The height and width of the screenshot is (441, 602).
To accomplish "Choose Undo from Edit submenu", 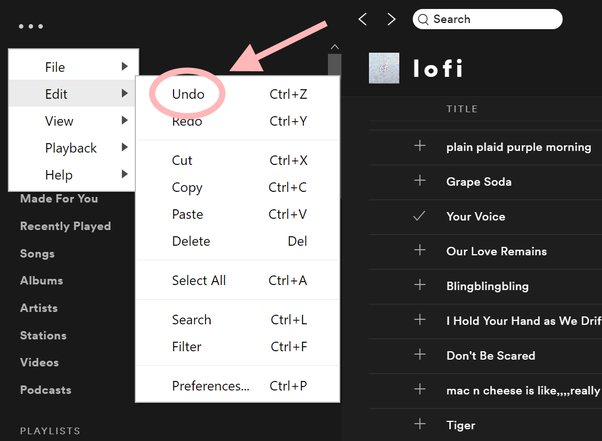I will point(238,94).
